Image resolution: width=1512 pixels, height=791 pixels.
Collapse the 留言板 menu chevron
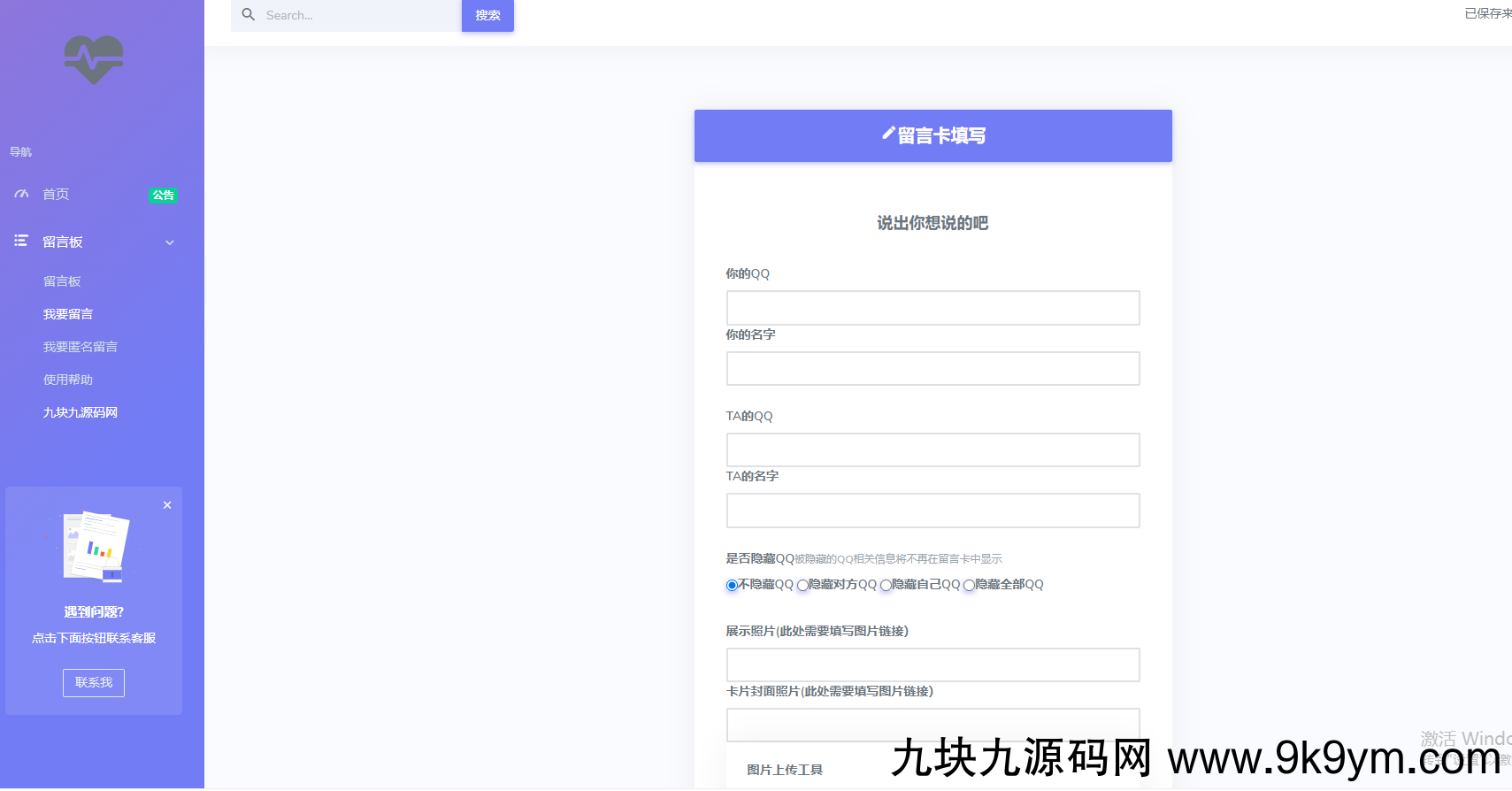tap(170, 242)
